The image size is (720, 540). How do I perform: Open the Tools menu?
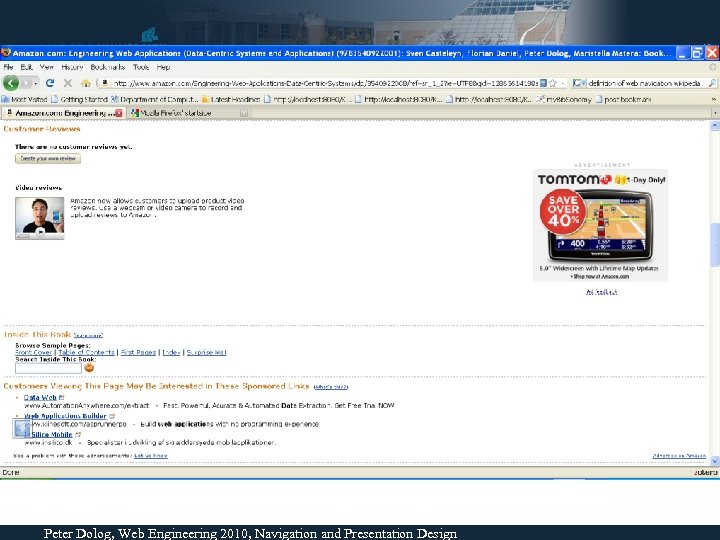141,67
